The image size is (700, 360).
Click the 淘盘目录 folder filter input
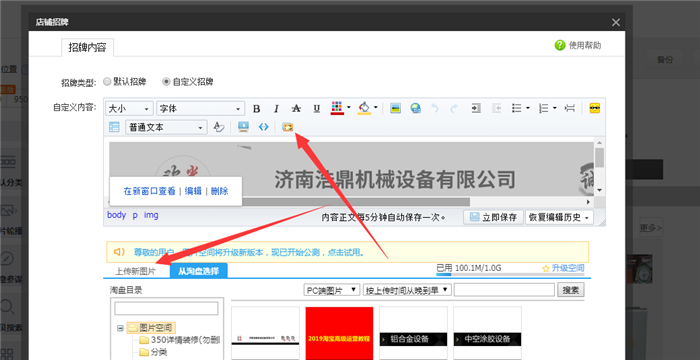point(166,308)
